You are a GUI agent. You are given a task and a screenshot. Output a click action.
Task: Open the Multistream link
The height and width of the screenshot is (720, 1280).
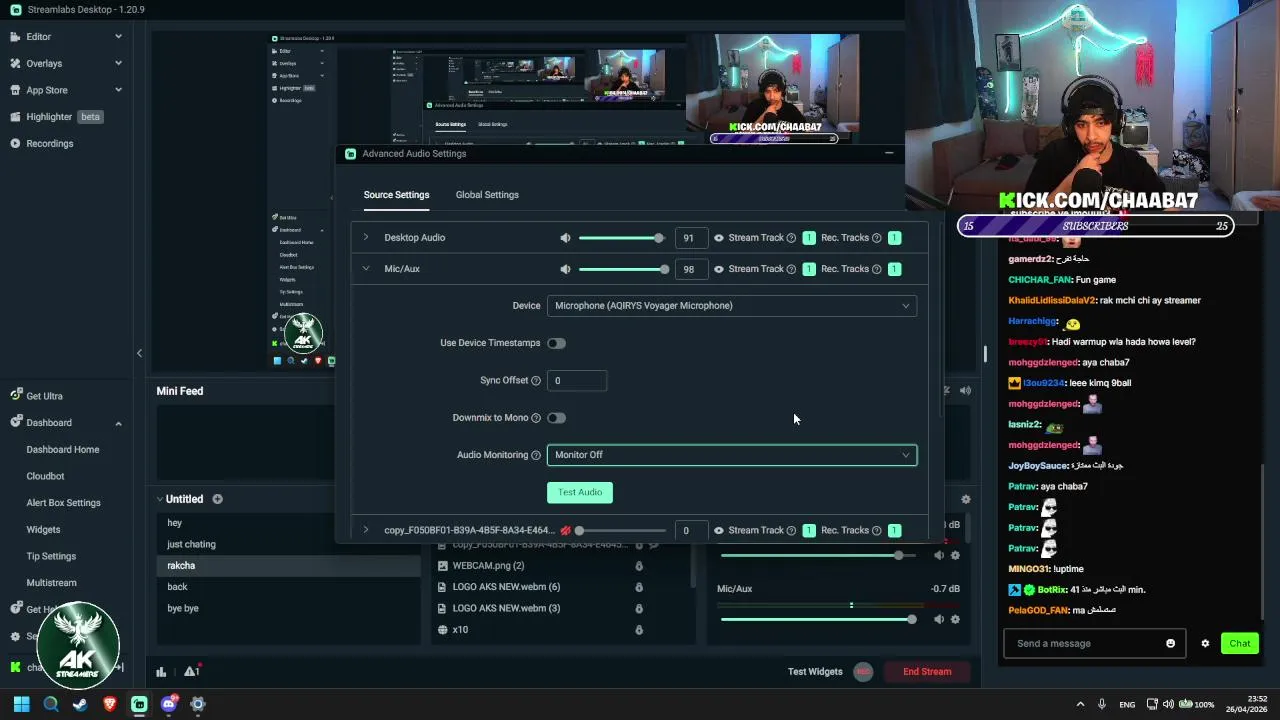pyautogui.click(x=51, y=583)
